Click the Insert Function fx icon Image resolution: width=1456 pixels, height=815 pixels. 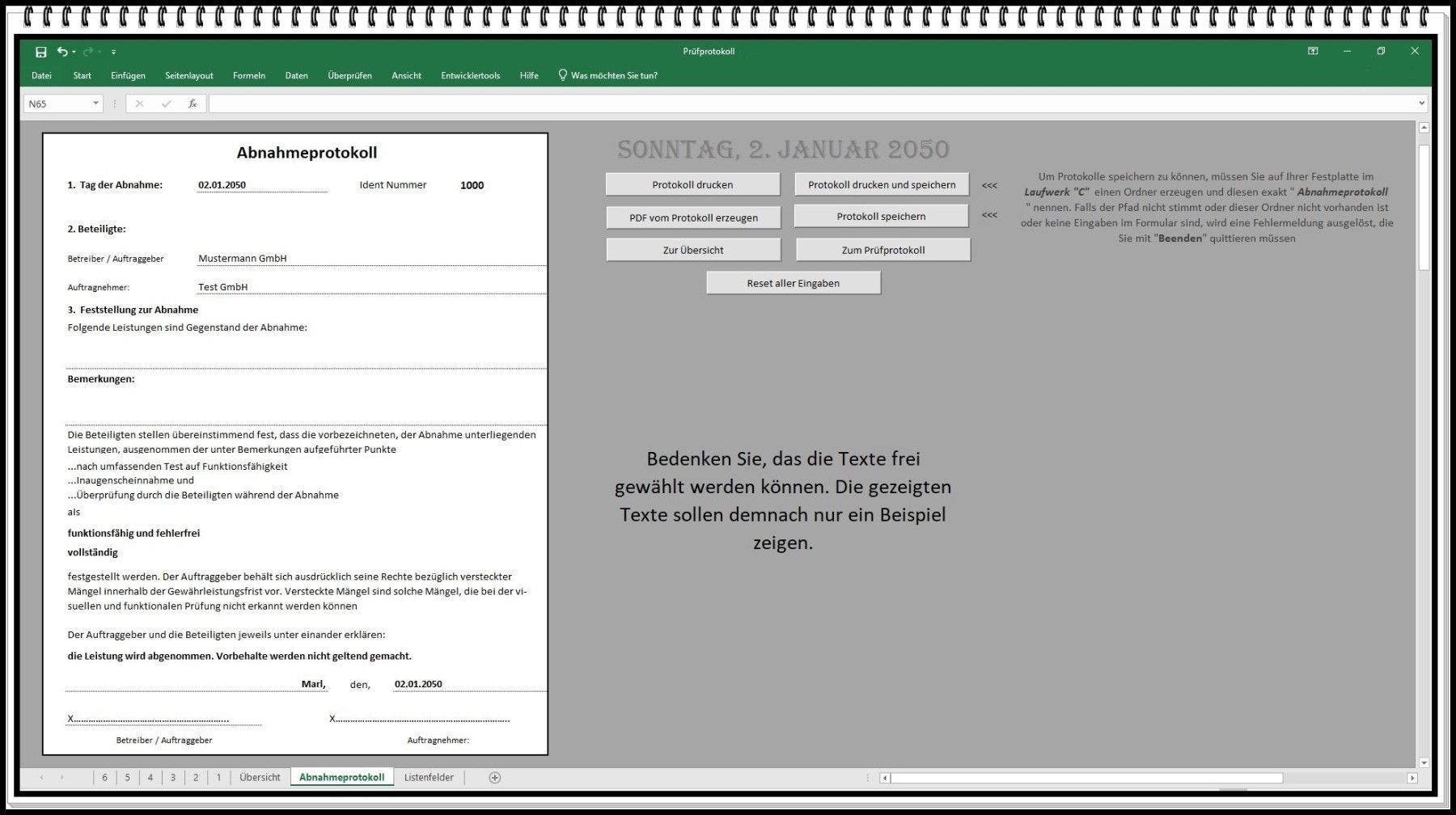(193, 103)
